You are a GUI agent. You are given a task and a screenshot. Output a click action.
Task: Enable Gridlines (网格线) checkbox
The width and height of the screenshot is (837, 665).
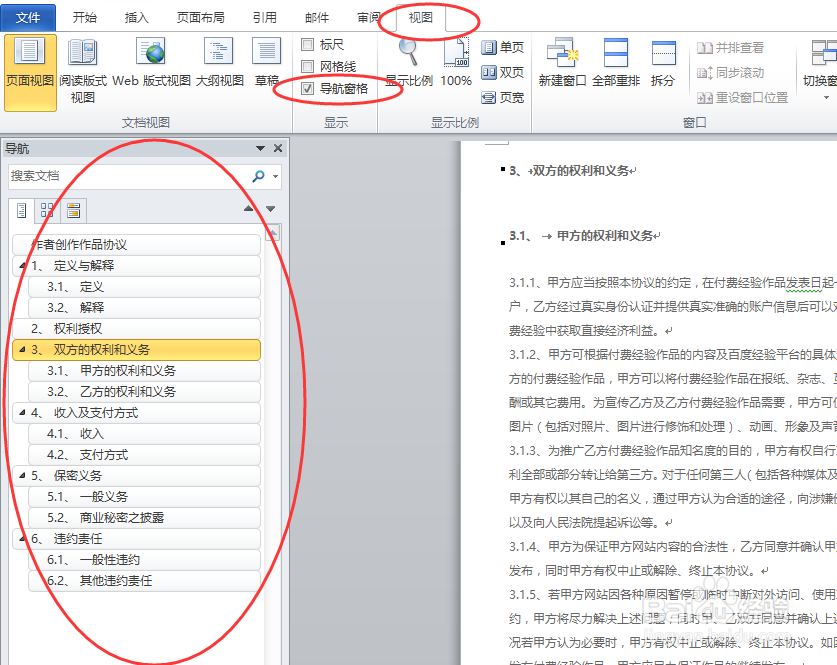[308, 66]
